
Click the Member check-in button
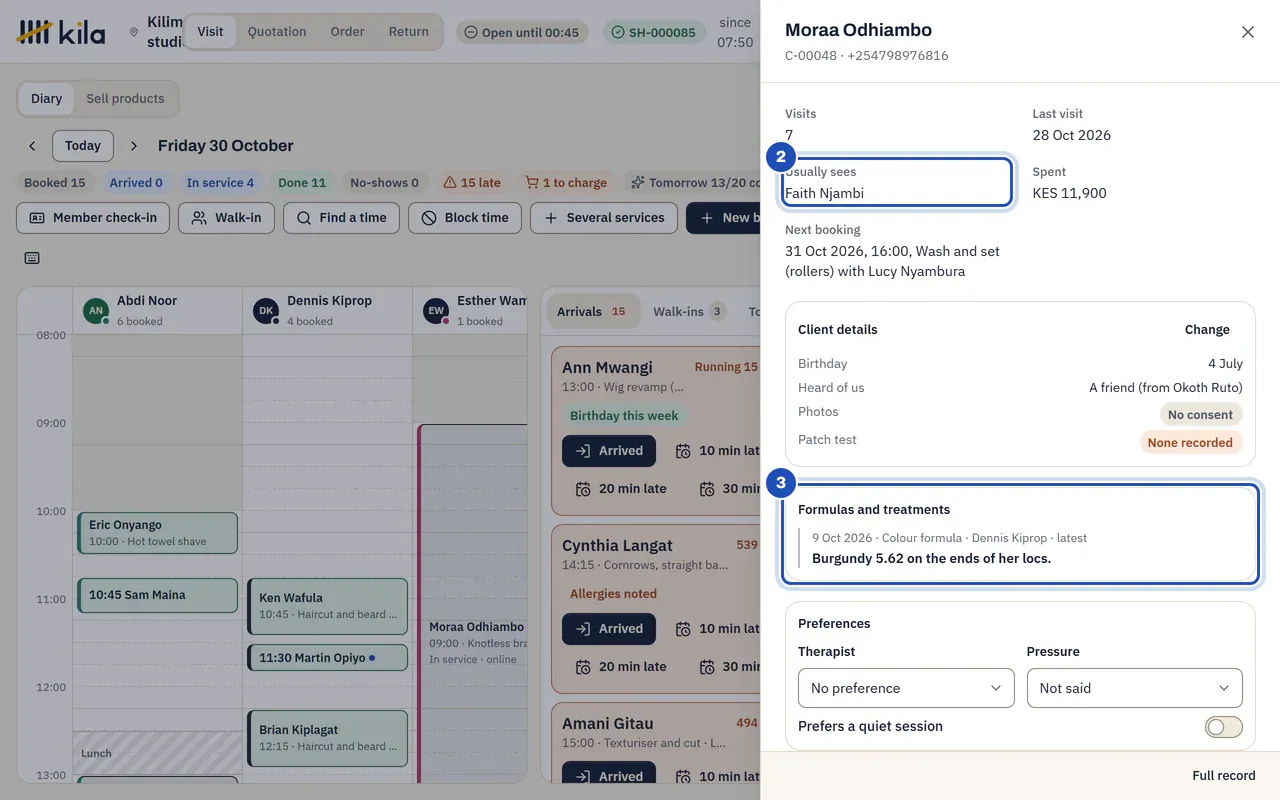tap(93, 218)
